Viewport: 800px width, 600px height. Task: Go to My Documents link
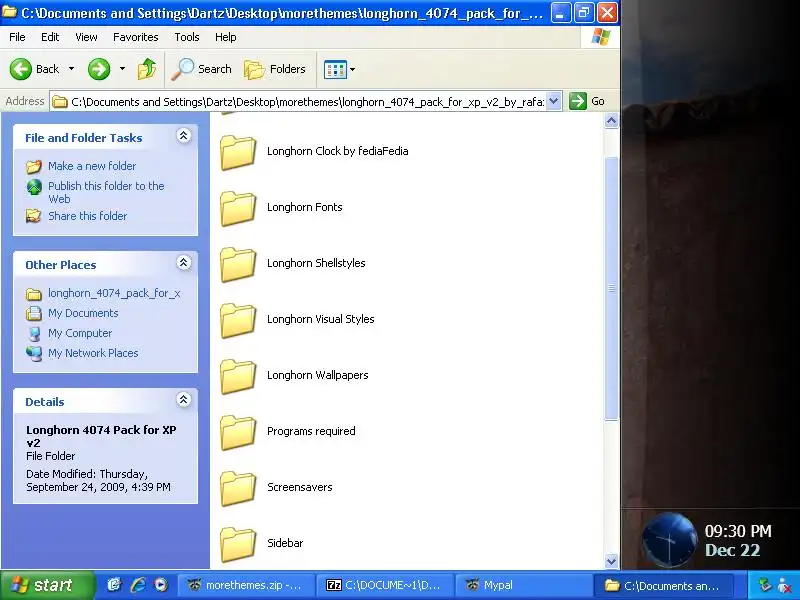click(x=83, y=313)
